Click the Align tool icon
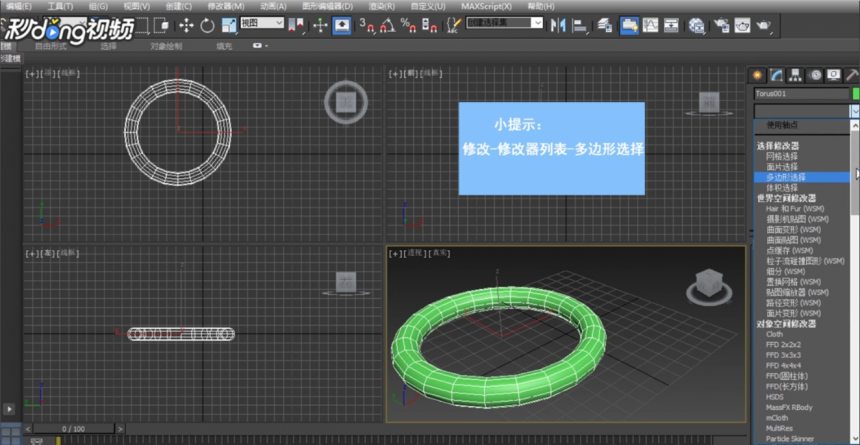The height and width of the screenshot is (445, 860). coord(580,25)
